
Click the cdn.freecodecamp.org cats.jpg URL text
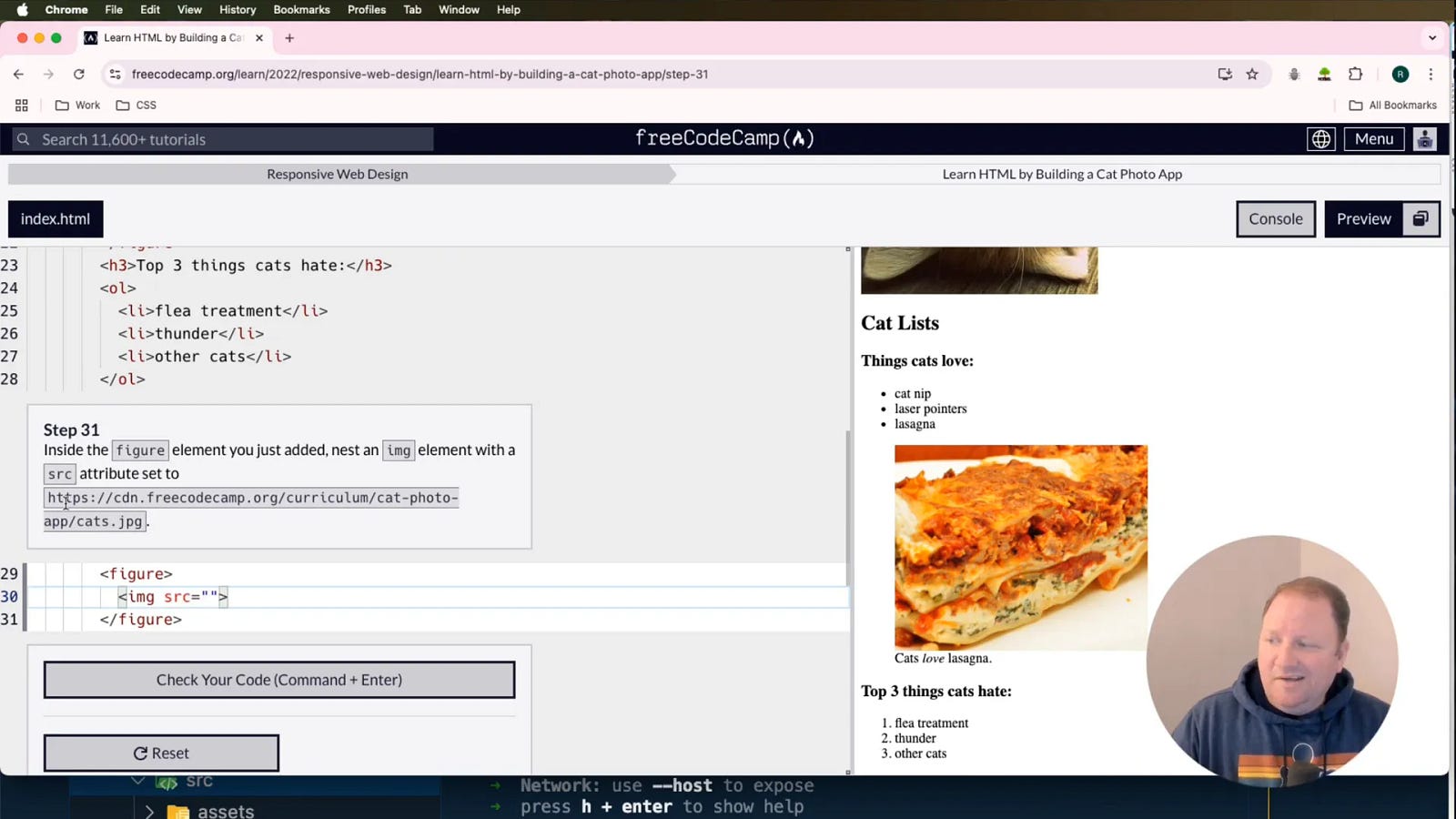(251, 510)
